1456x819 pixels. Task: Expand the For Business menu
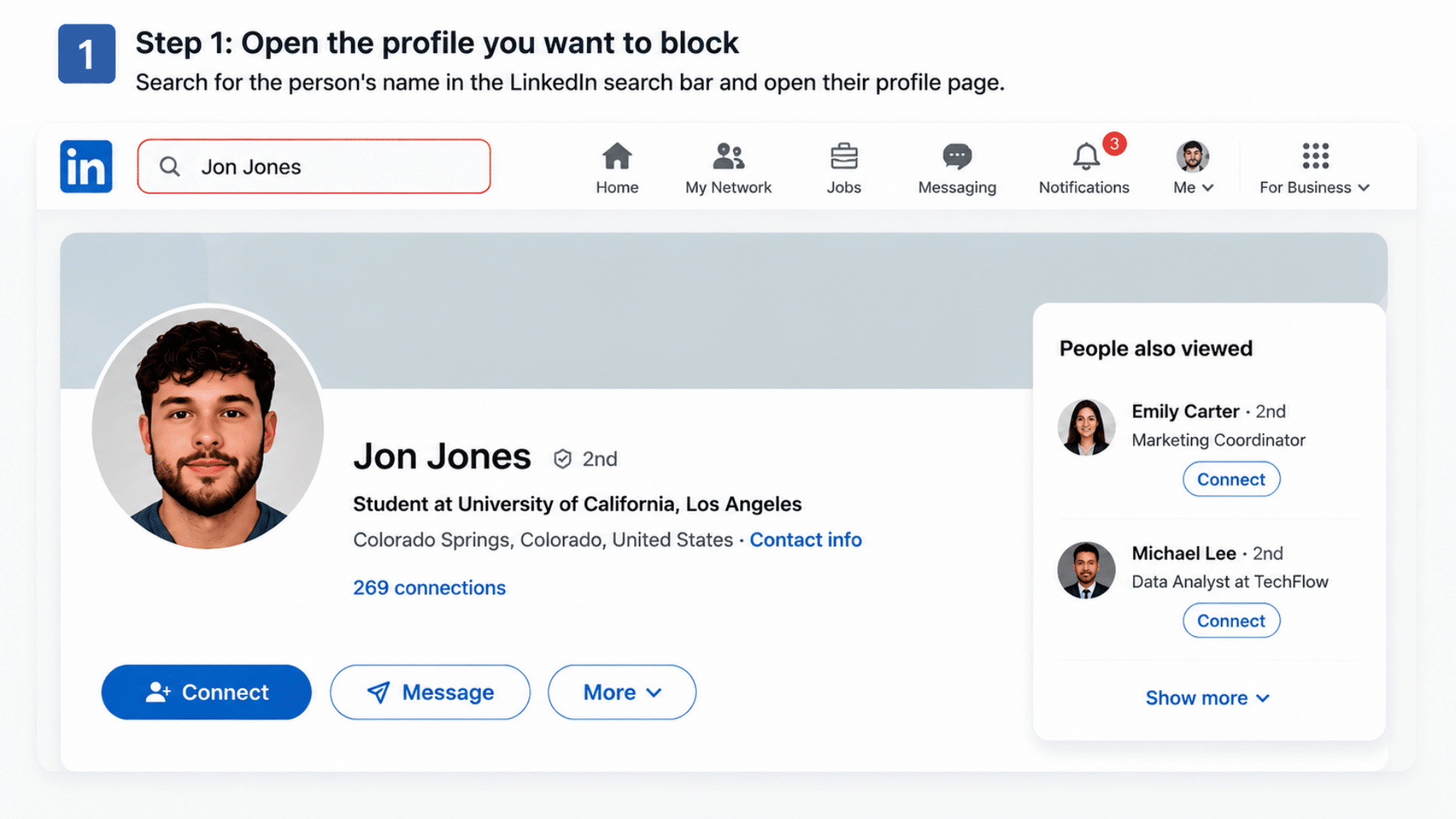click(1314, 168)
